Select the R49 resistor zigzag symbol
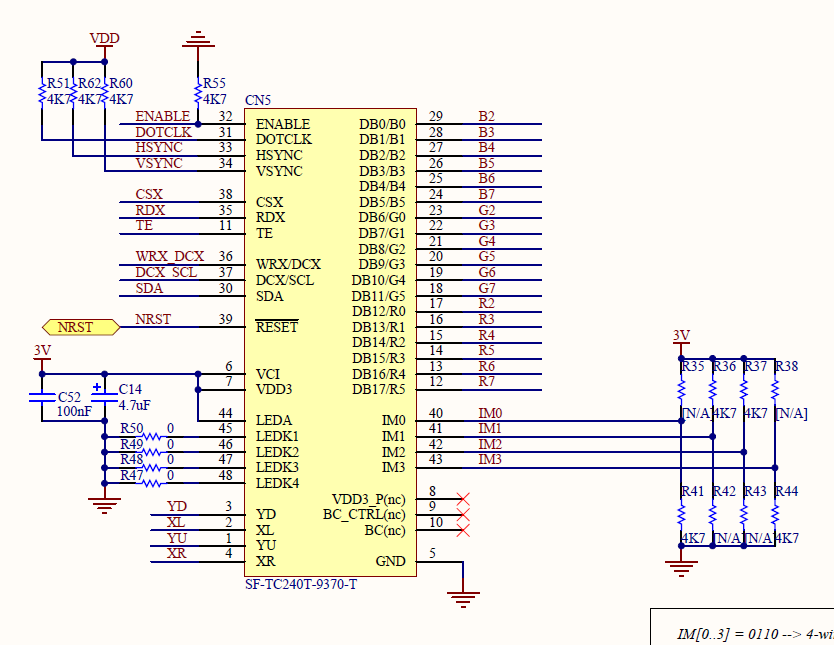The width and height of the screenshot is (834, 645). point(152,452)
